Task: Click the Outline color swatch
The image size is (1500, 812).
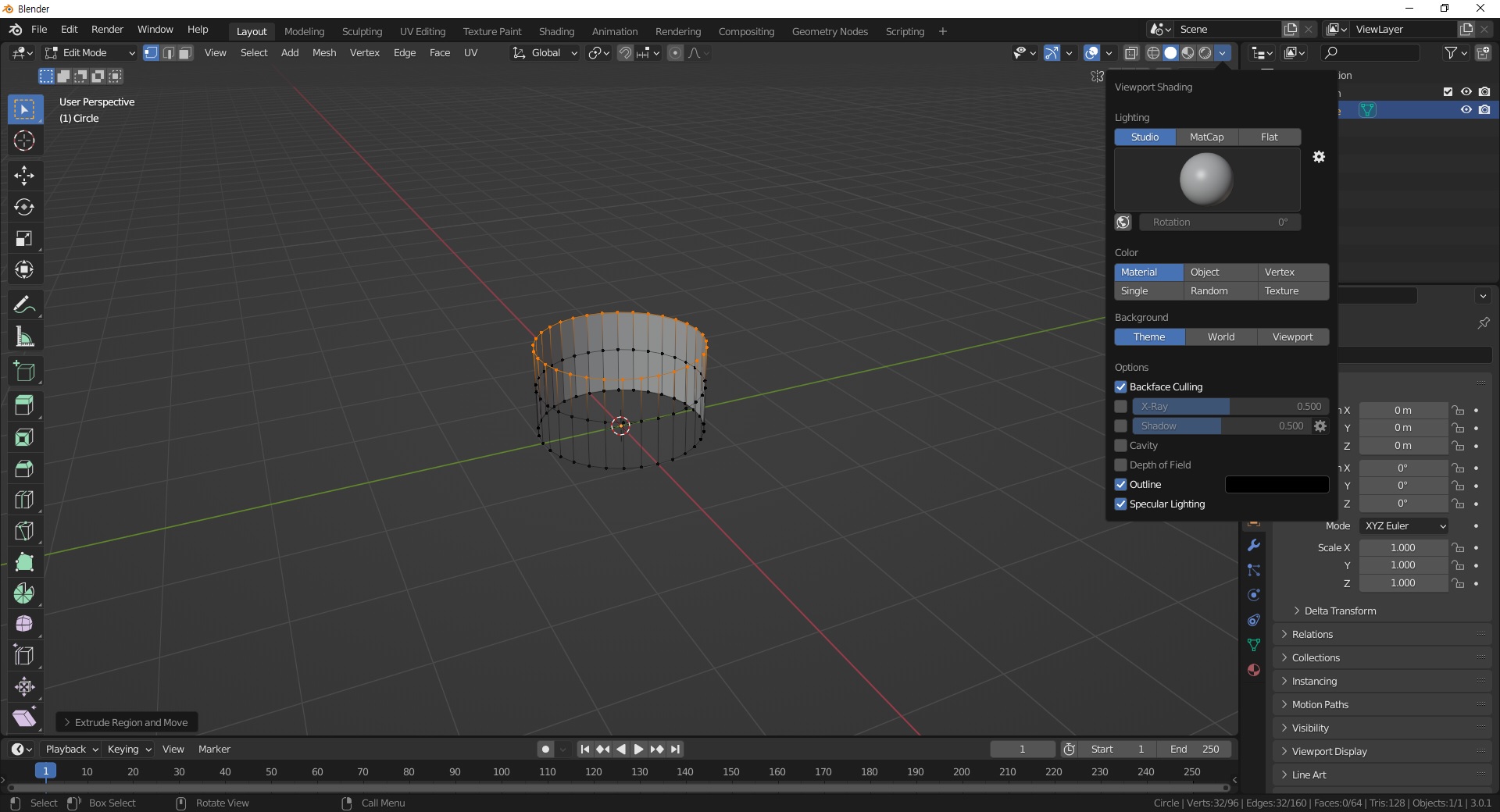Action: click(1277, 485)
